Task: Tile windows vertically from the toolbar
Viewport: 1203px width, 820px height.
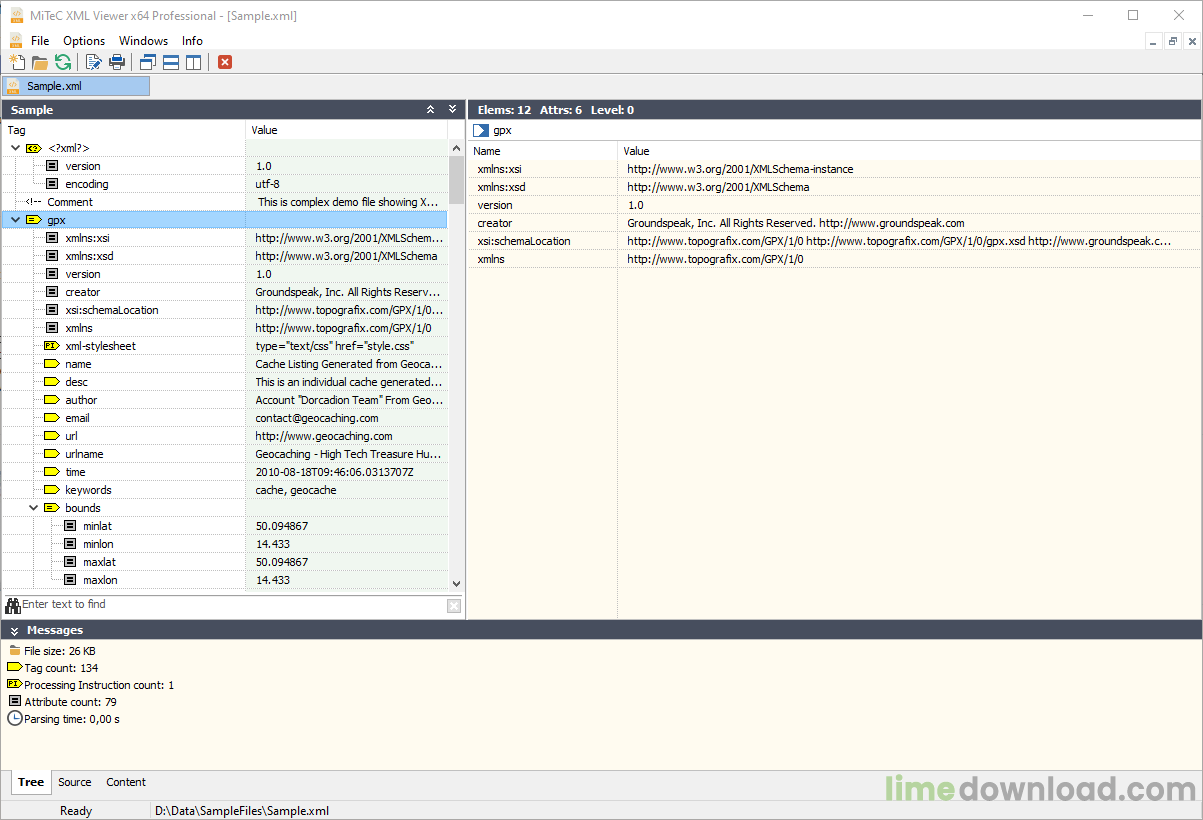Action: pos(193,62)
